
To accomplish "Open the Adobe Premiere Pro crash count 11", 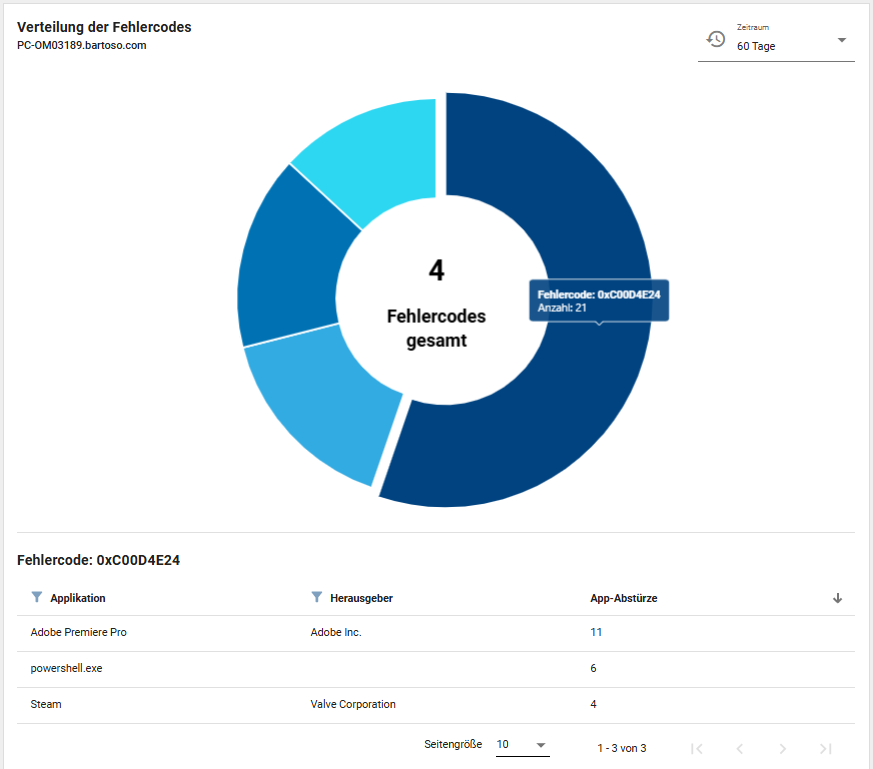I will [596, 632].
